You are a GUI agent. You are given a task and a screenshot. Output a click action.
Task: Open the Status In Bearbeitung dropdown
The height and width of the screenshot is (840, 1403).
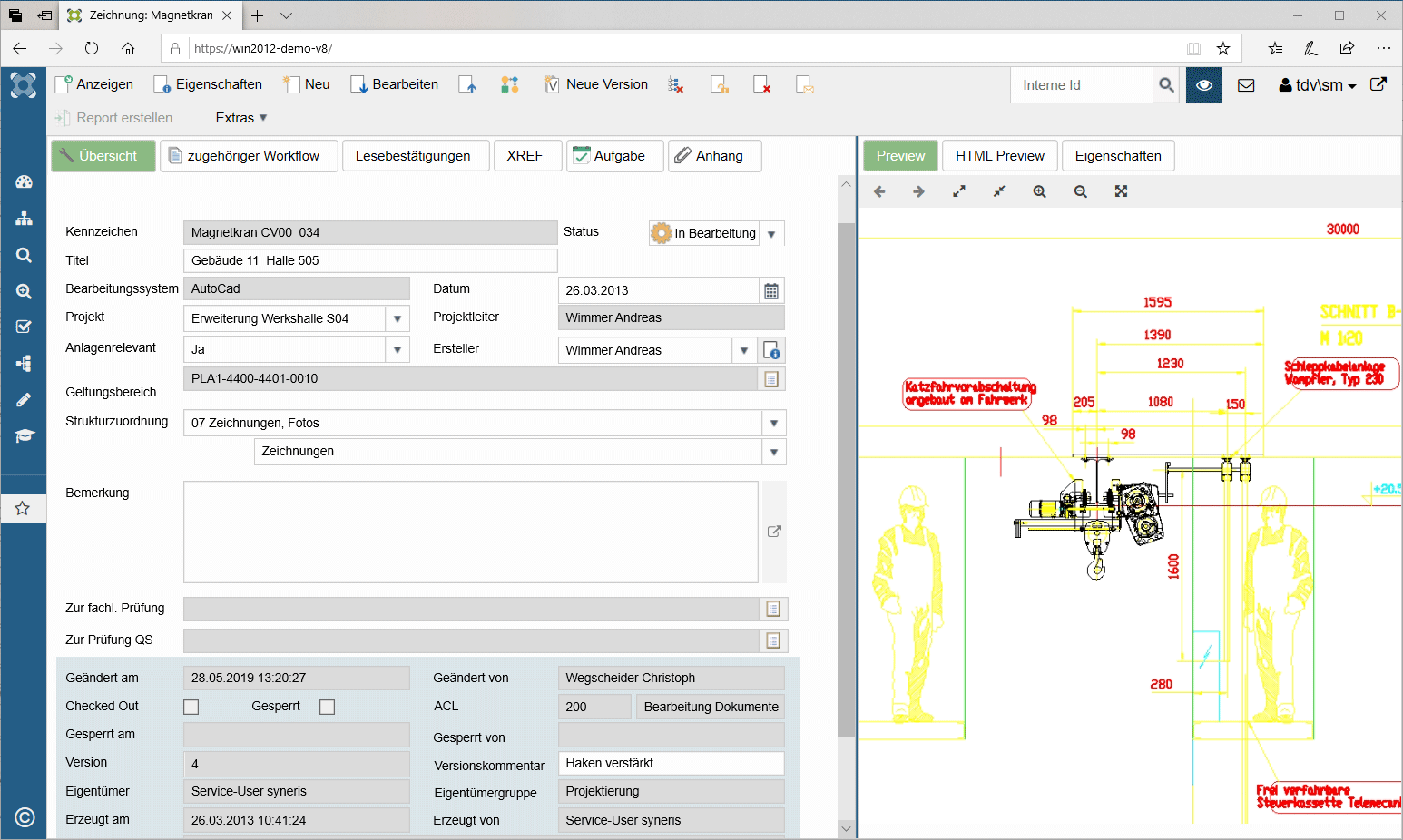pos(771,234)
